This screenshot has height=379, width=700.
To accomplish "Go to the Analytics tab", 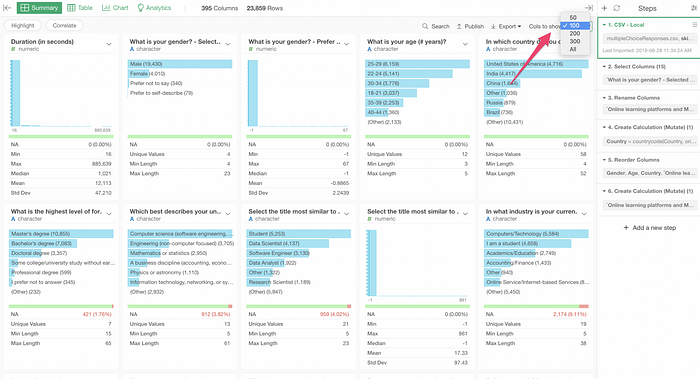I will 154,8.
